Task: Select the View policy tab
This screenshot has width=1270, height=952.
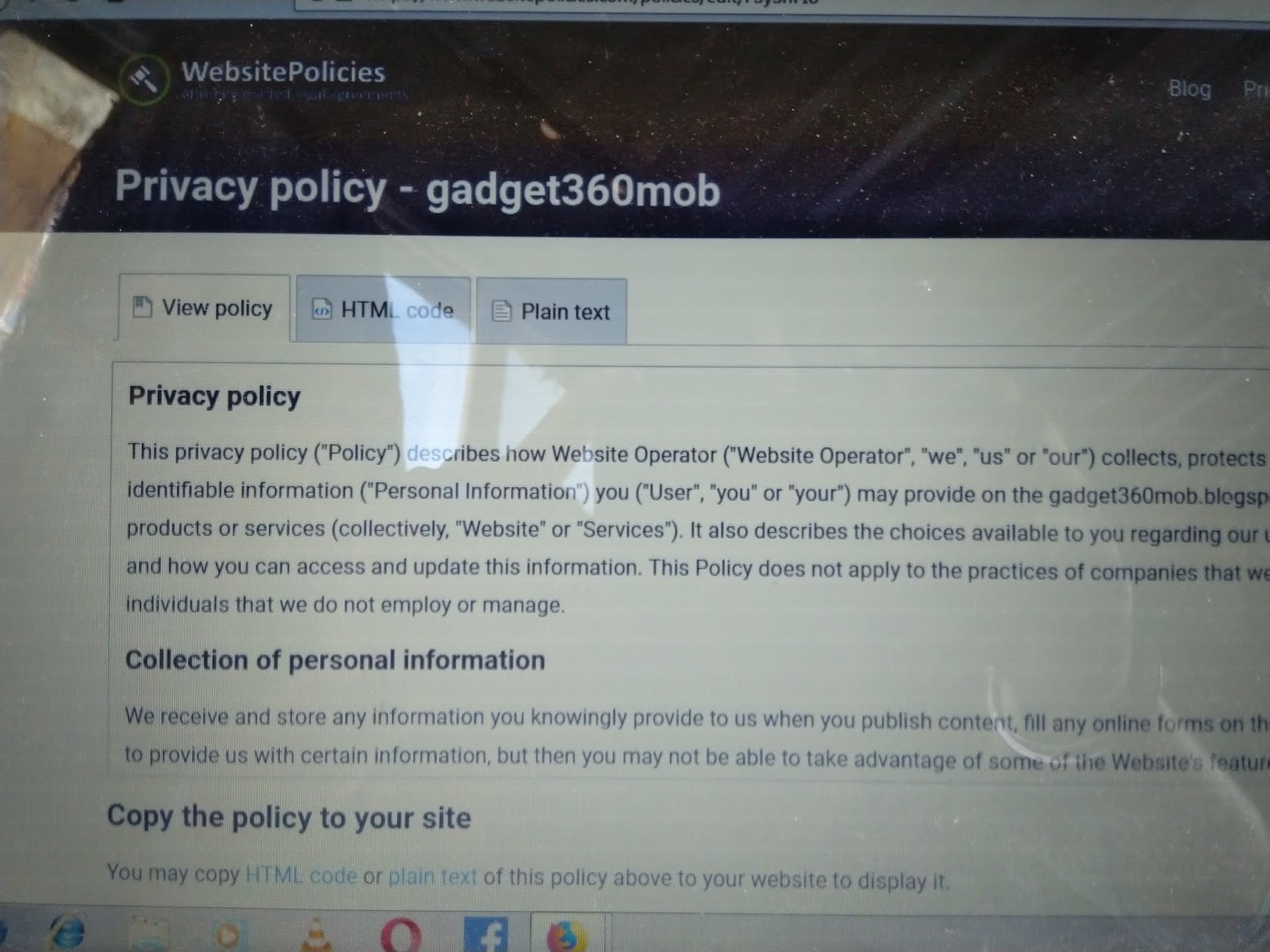Action: pos(205,308)
